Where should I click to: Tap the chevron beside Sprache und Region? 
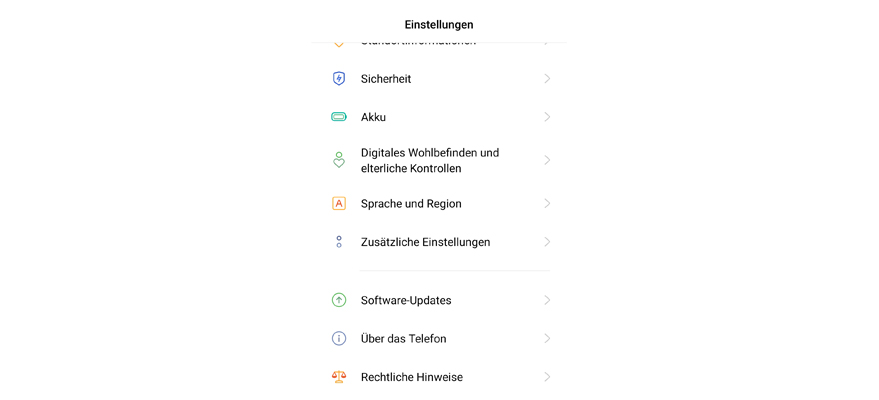(x=547, y=204)
